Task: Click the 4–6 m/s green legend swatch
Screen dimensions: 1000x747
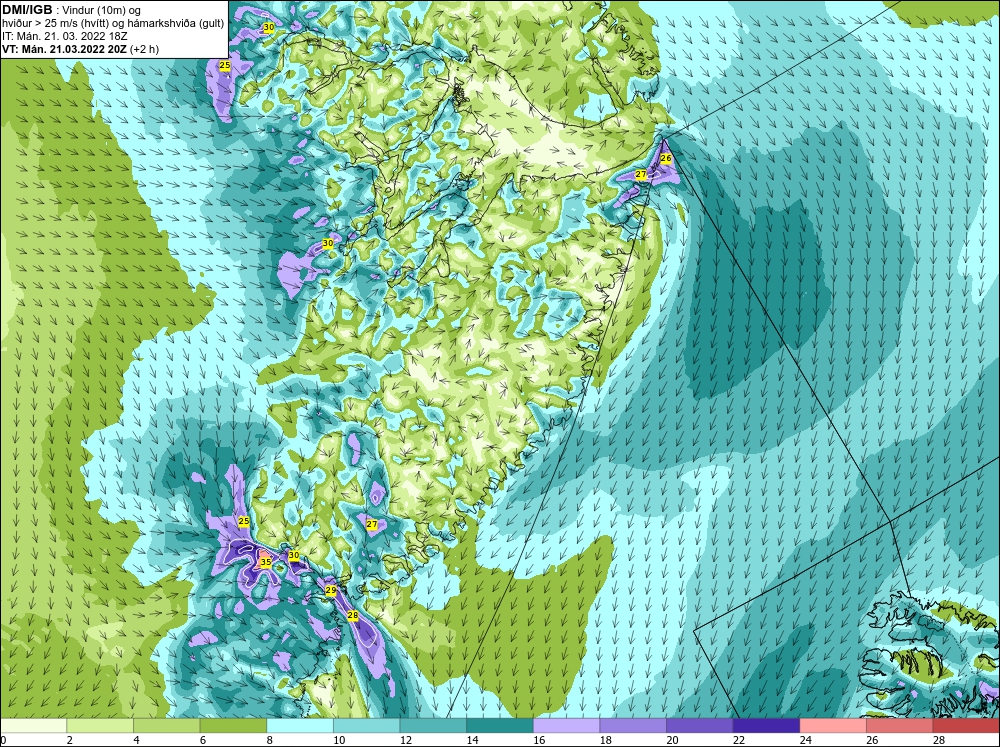Action: (x=166, y=725)
